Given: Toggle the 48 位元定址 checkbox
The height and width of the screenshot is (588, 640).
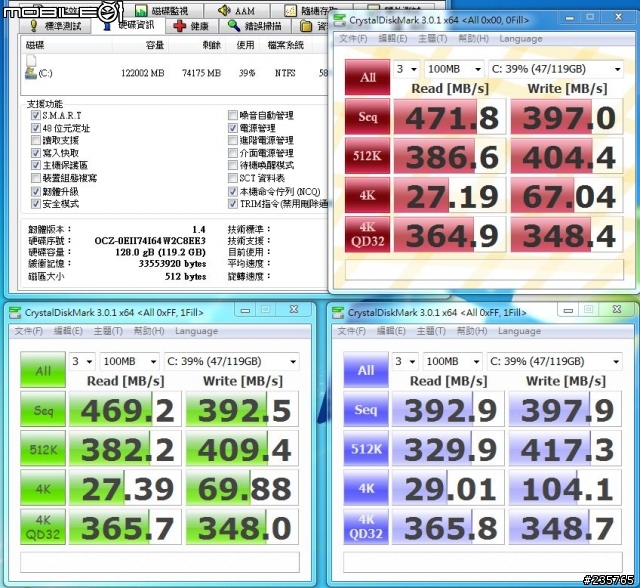Looking at the screenshot, I should 36,128.
